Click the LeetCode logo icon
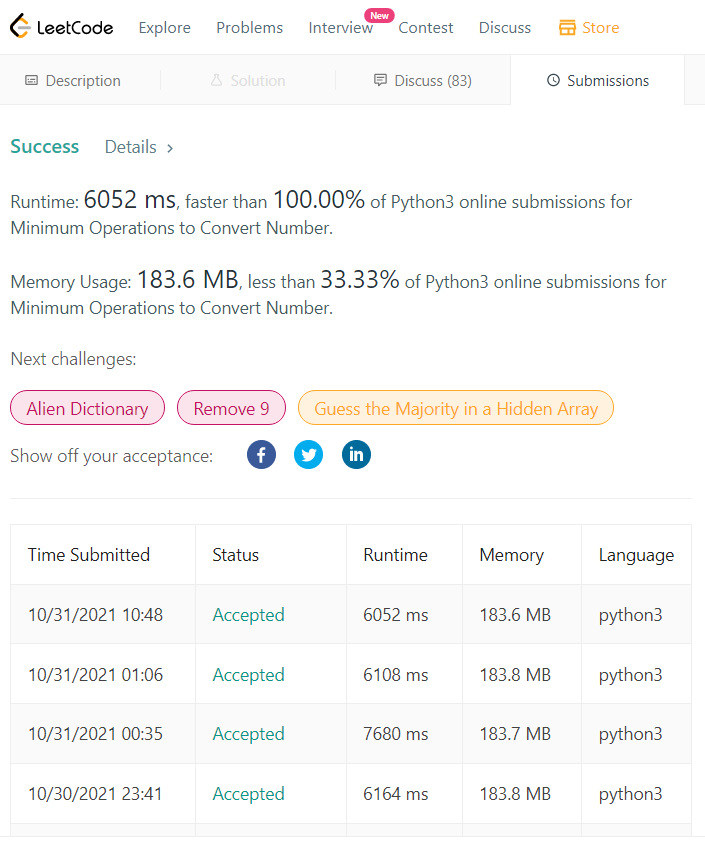Image resolution: width=705 pixels, height=843 pixels. coord(19,27)
